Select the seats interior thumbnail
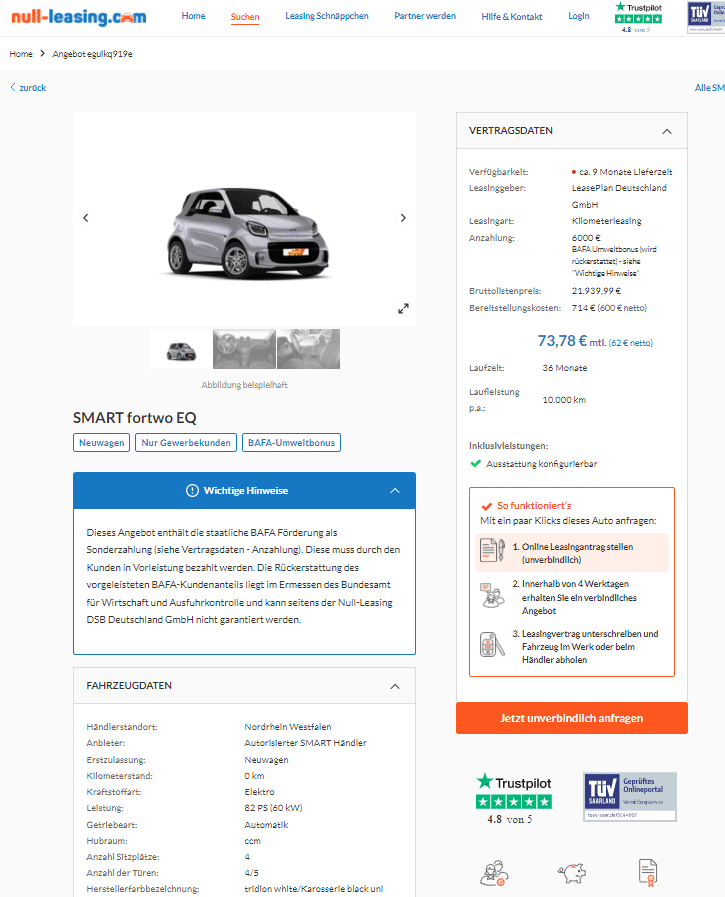Image resolution: width=725 pixels, height=897 pixels. [x=308, y=349]
